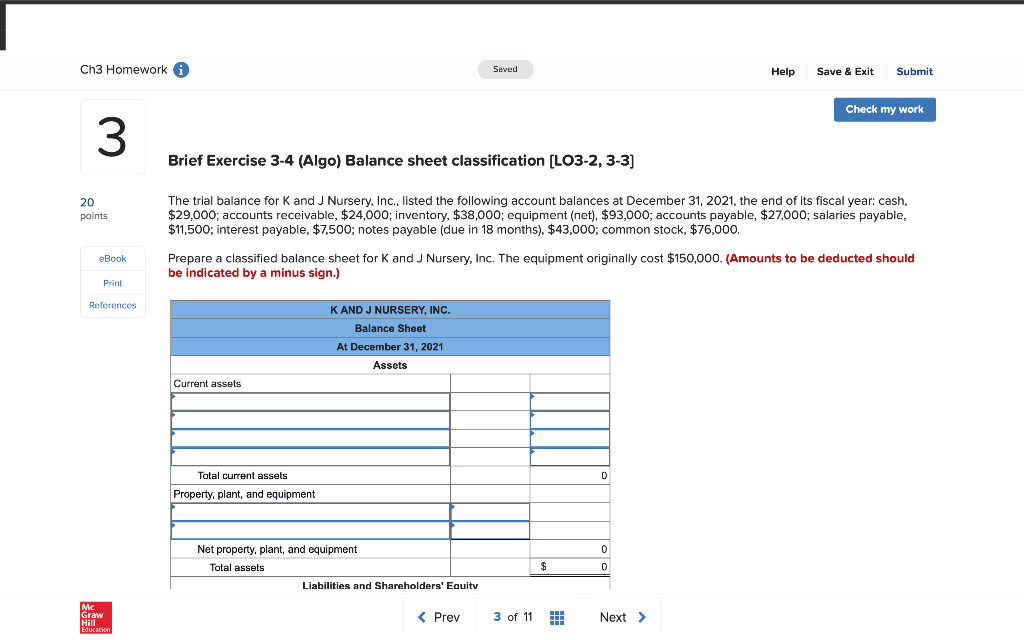The image size is (1024, 640).
Task: Click the Check my work button
Action: pos(884,109)
